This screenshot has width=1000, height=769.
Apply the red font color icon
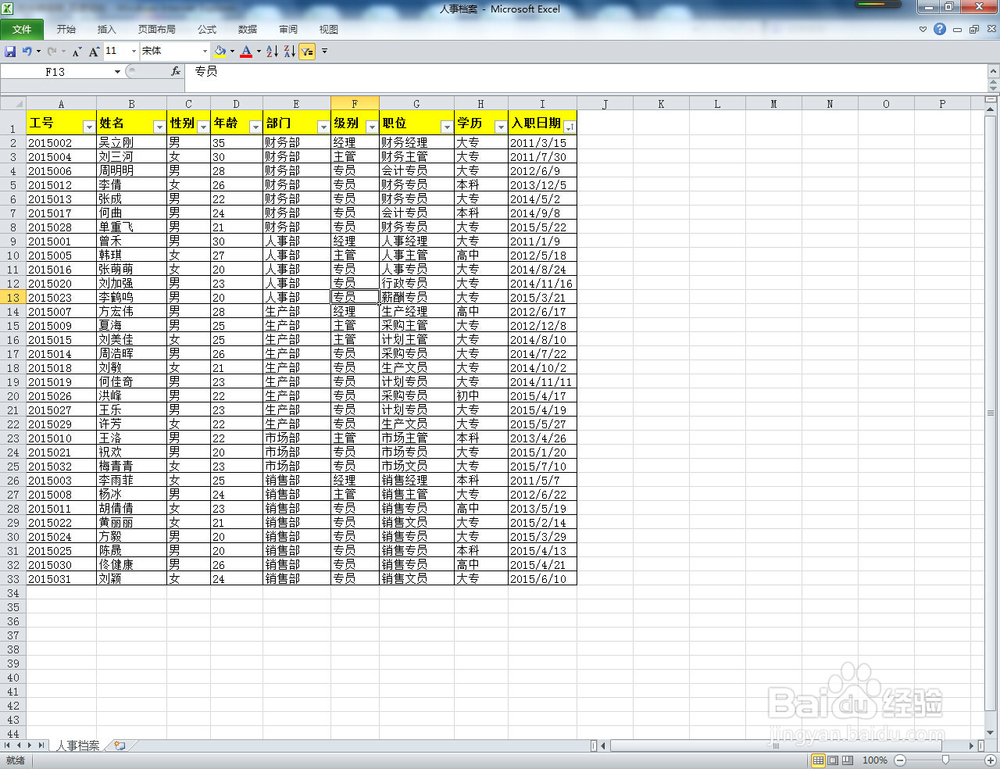247,51
